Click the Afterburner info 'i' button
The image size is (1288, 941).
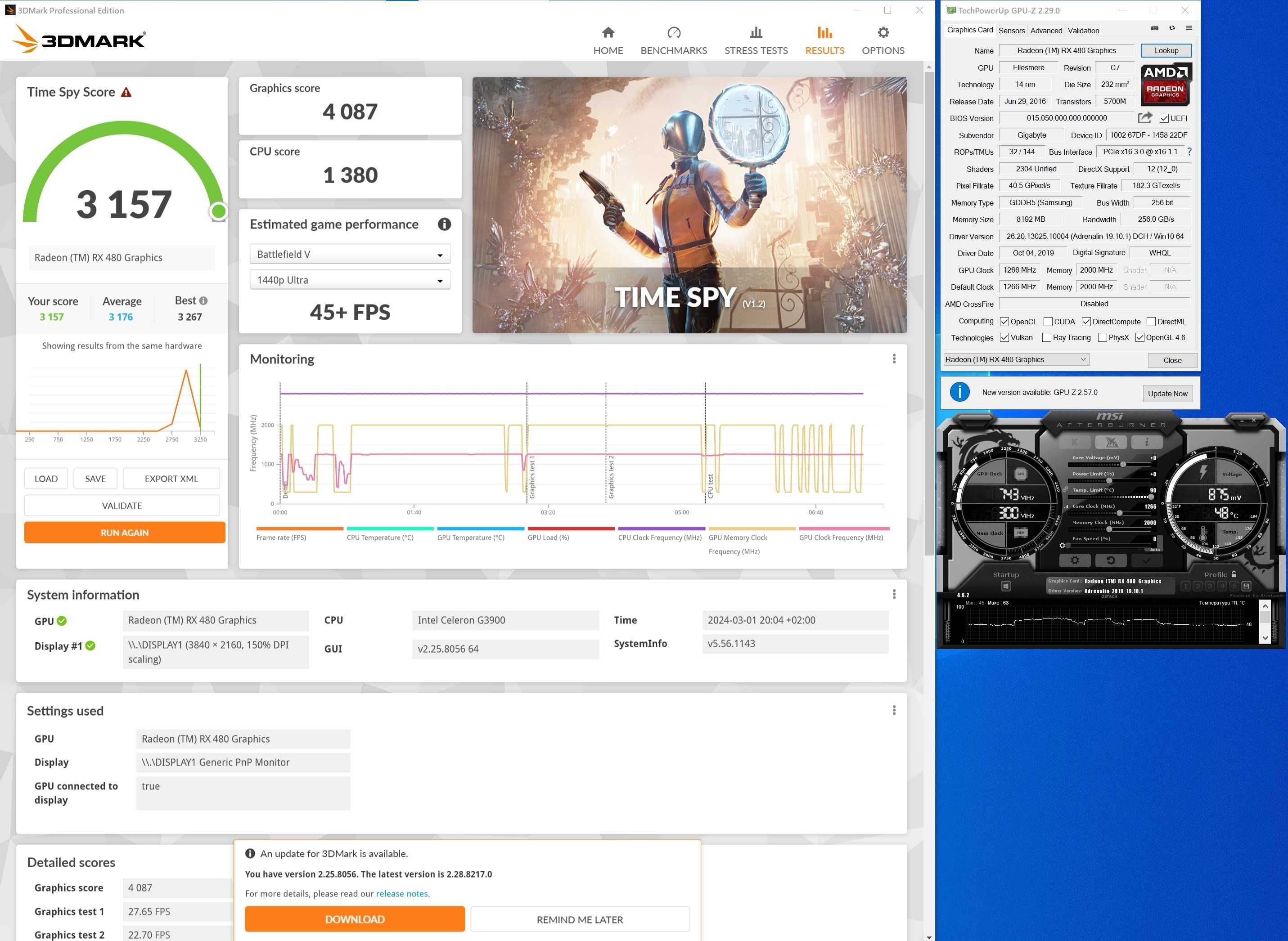pyautogui.click(x=1147, y=442)
